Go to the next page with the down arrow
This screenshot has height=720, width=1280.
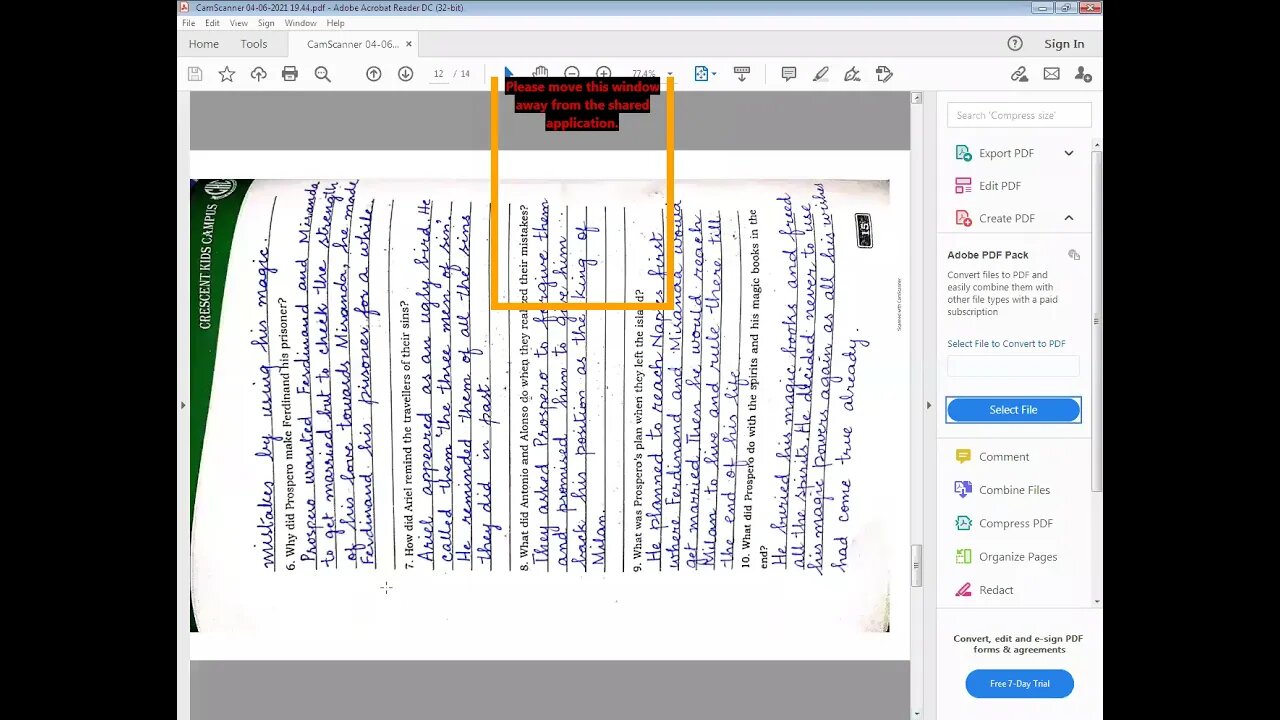point(405,74)
